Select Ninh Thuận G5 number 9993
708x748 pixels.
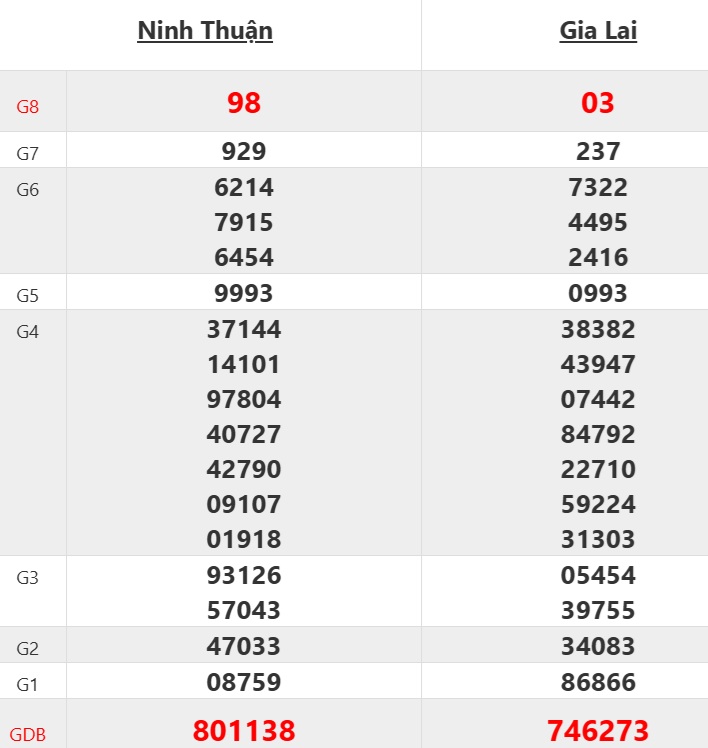(244, 293)
